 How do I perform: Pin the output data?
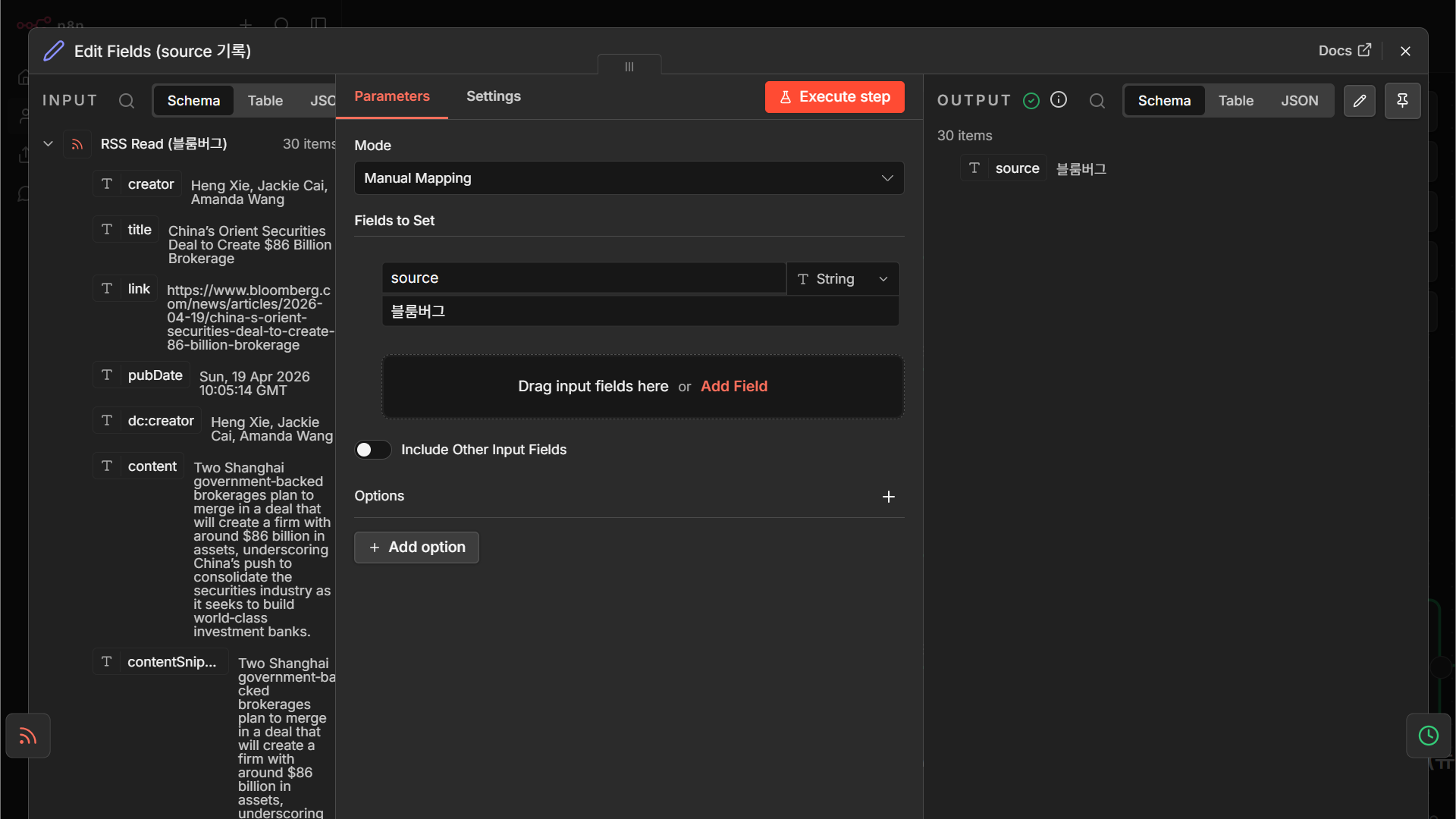1402,101
